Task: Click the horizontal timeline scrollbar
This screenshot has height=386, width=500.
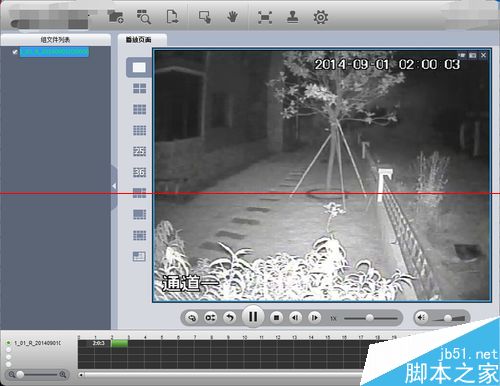Action: coord(223,375)
